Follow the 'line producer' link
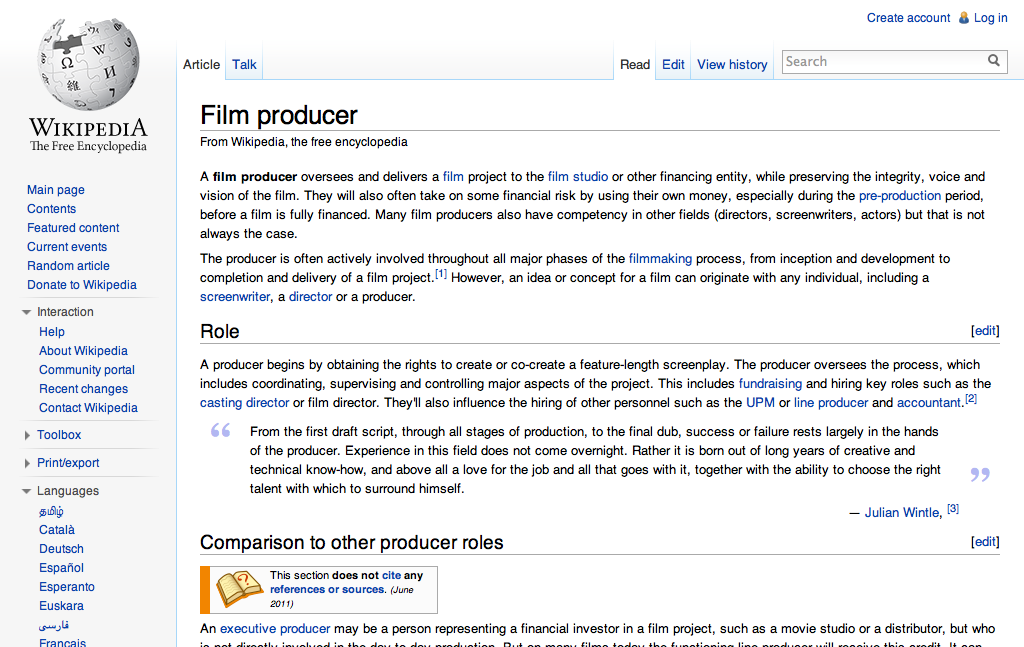This screenshot has width=1024, height=647. 831,403
